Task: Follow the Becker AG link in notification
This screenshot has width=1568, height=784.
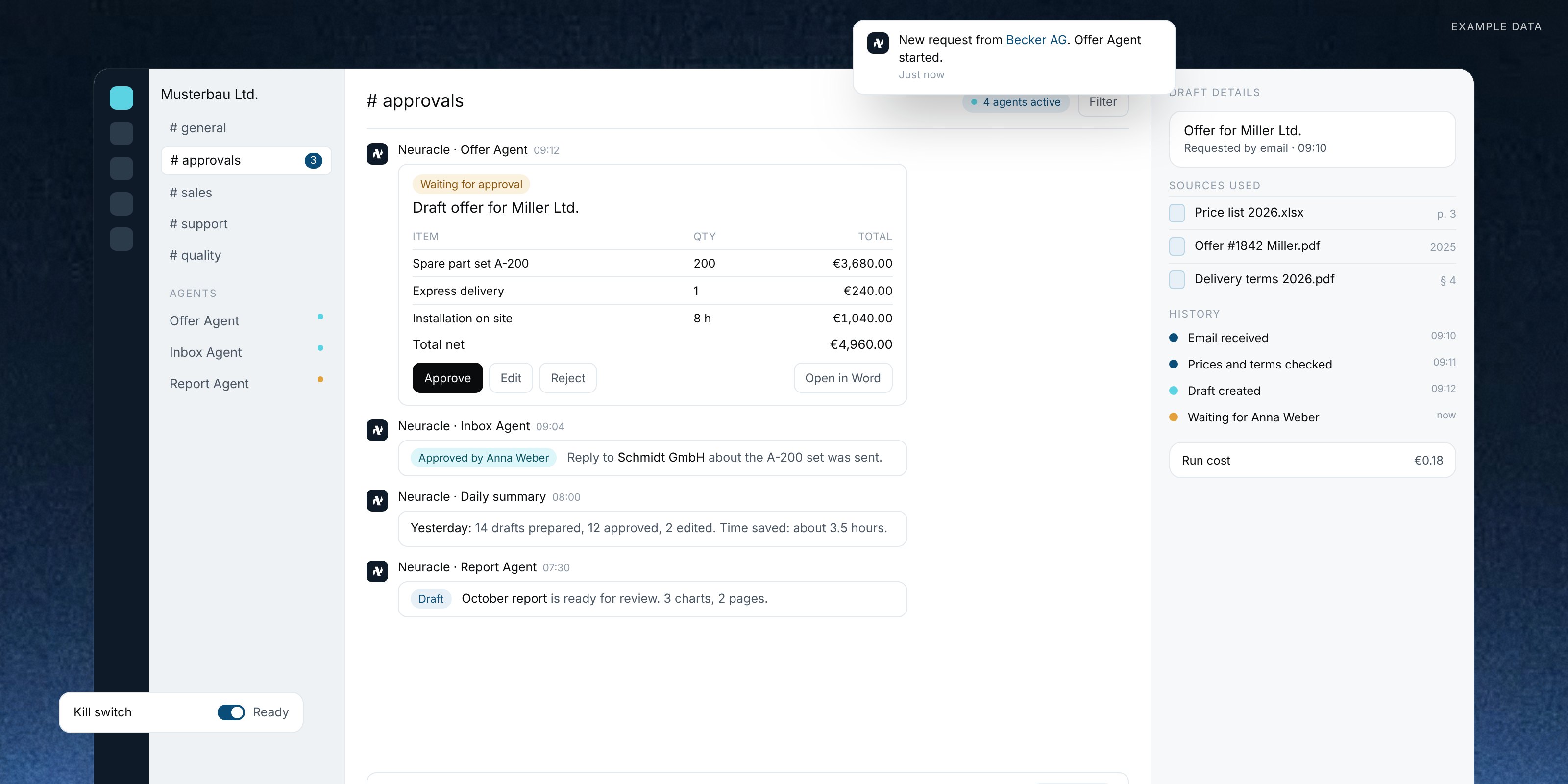Action: (x=1036, y=40)
